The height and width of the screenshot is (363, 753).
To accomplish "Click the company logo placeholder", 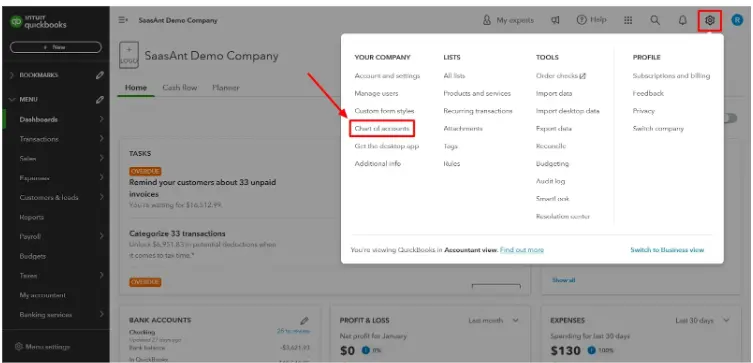I will click(x=129, y=55).
